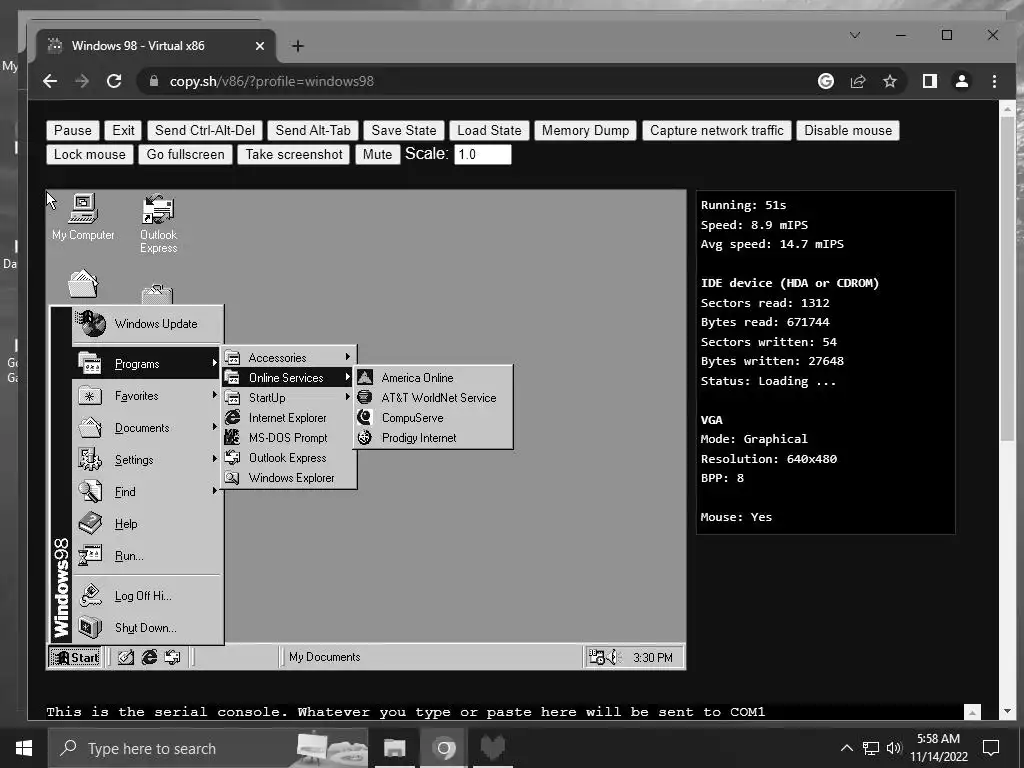This screenshot has width=1024, height=768.
Task: Expand Accessories submenu arrow
Action: (x=348, y=357)
